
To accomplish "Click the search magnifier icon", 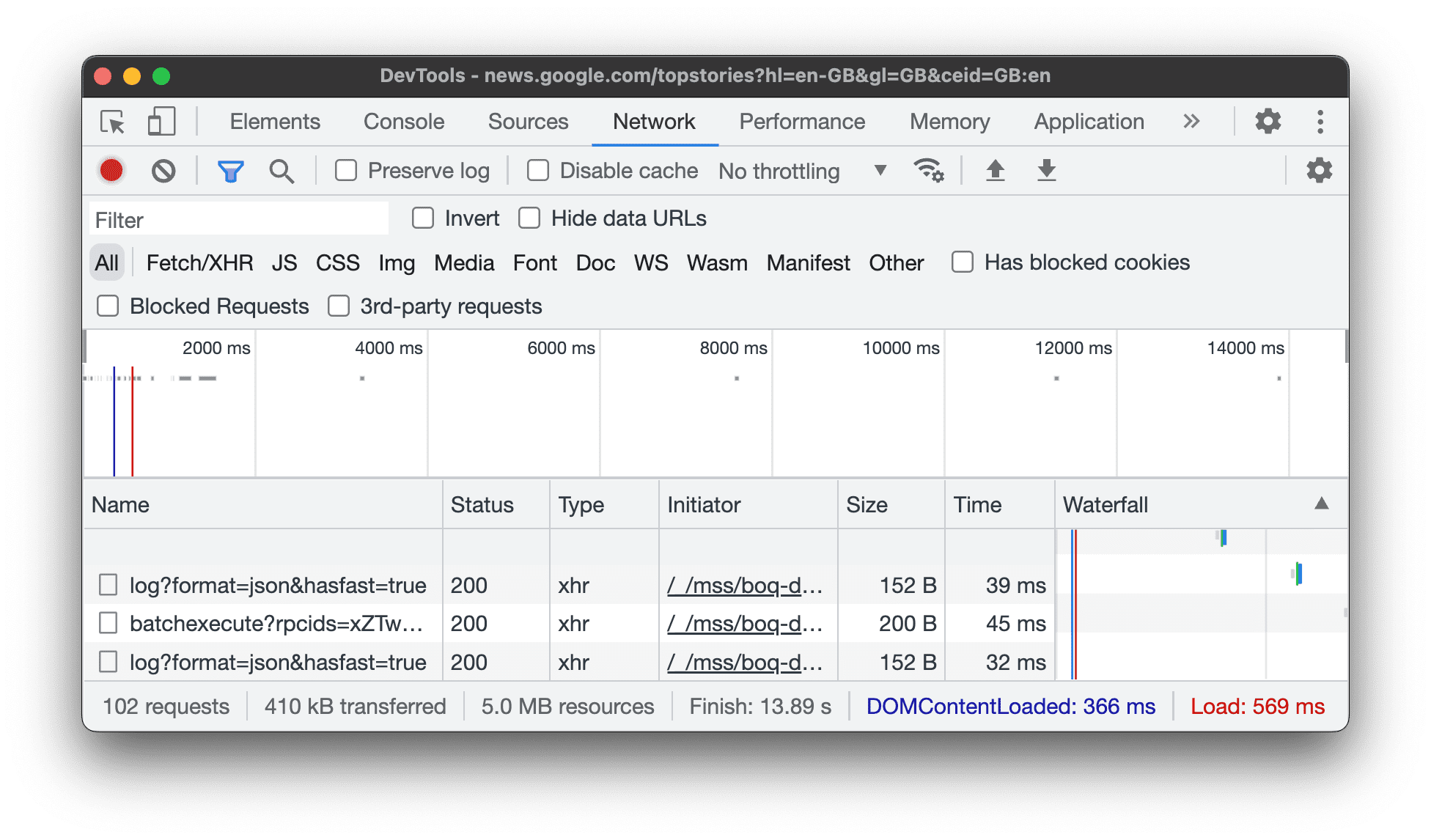I will 281,171.
